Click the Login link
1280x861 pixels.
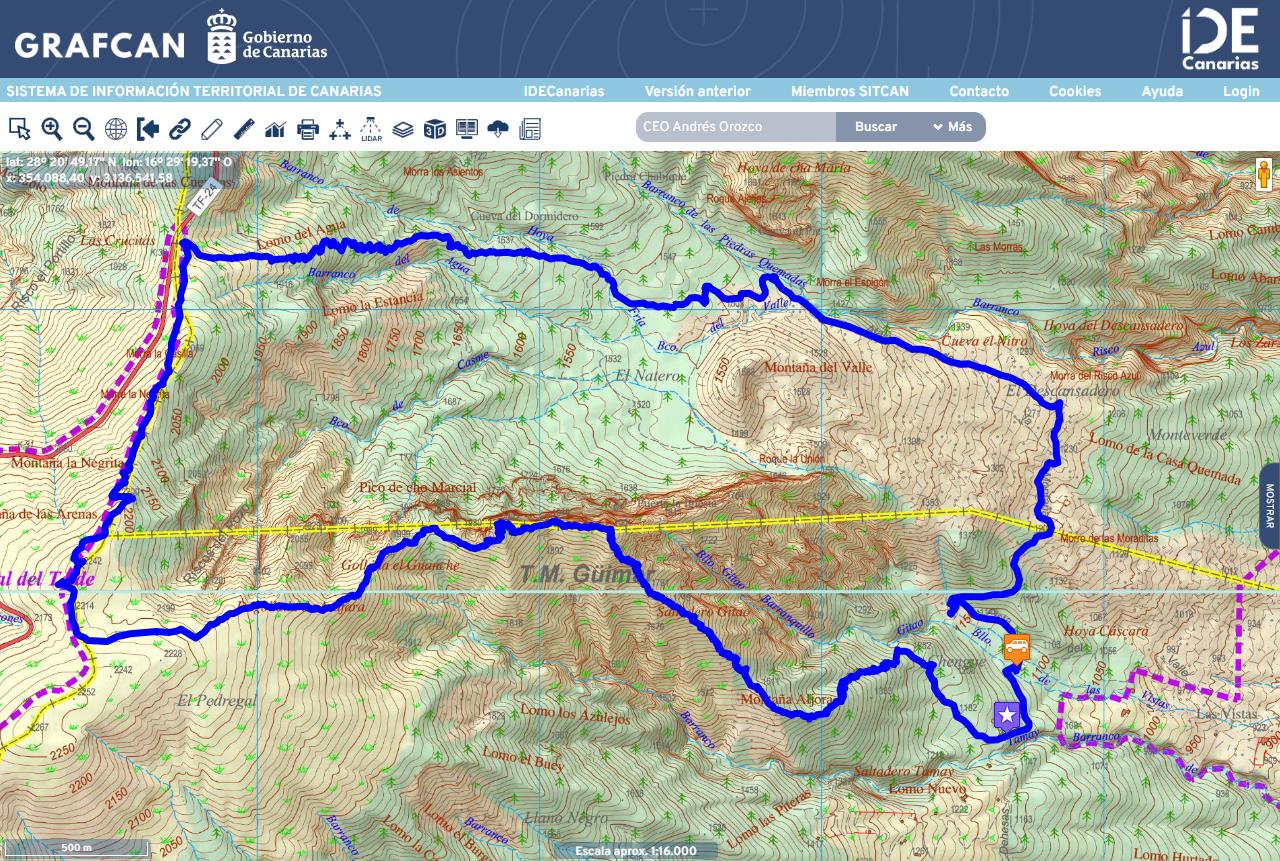[x=1241, y=91]
